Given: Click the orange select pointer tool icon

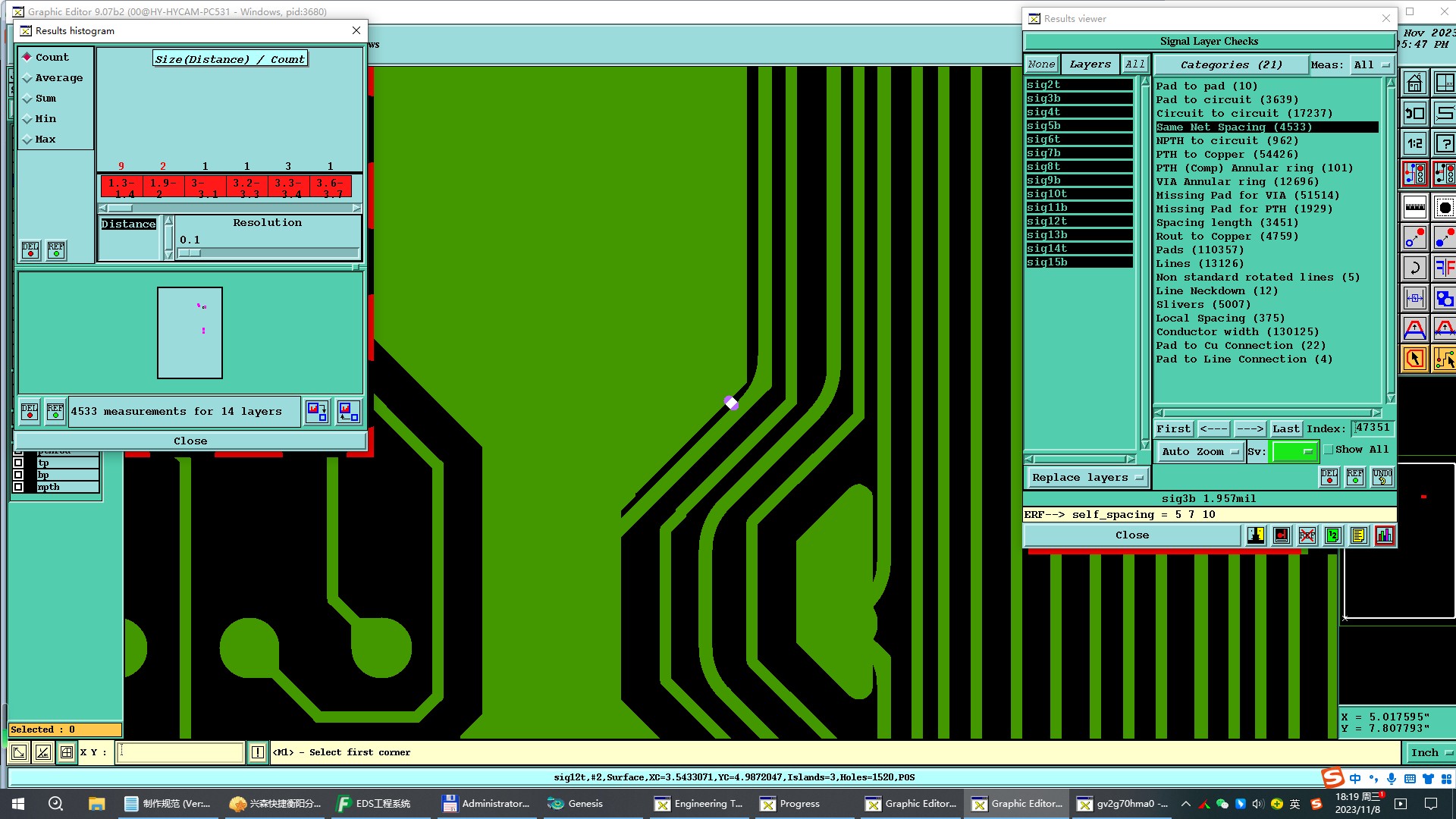Looking at the screenshot, I should (1414, 359).
